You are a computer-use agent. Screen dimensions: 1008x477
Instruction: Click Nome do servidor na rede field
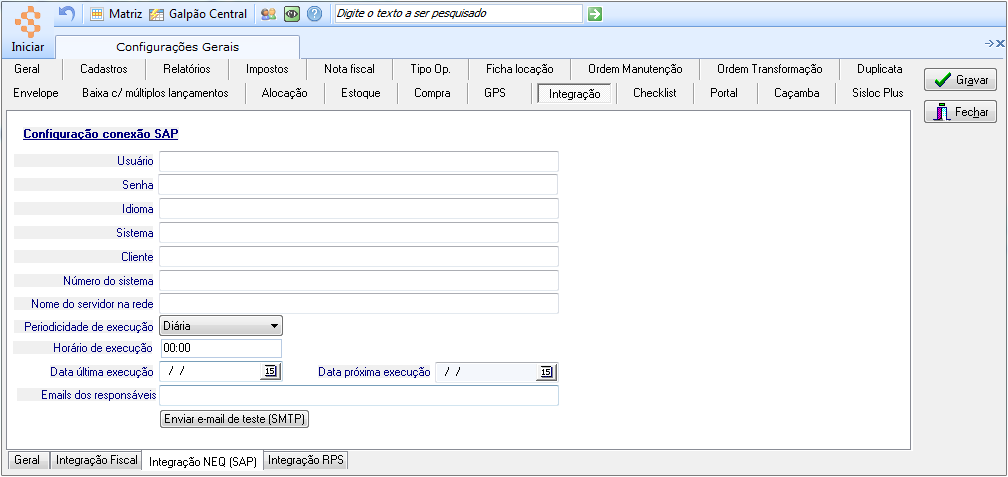(359, 303)
